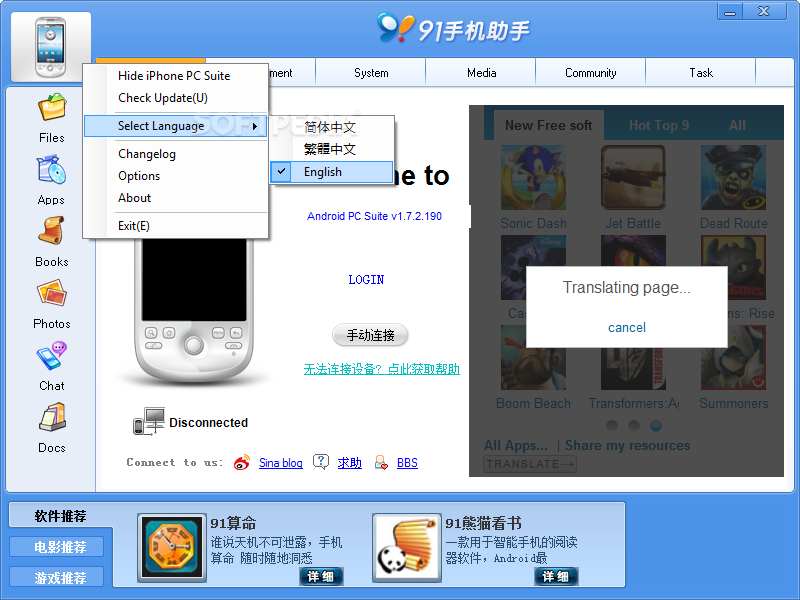Switch to the System tab

click(x=371, y=72)
